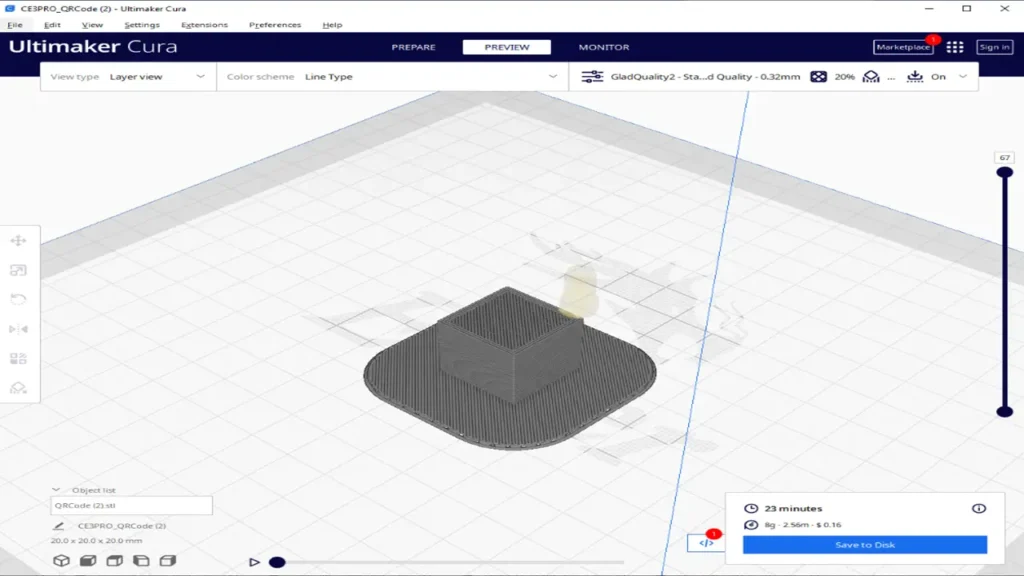Click the 20.0 x 20.0 x 20.0 mm dimensions
1024x576 pixels.
[x=97, y=541]
